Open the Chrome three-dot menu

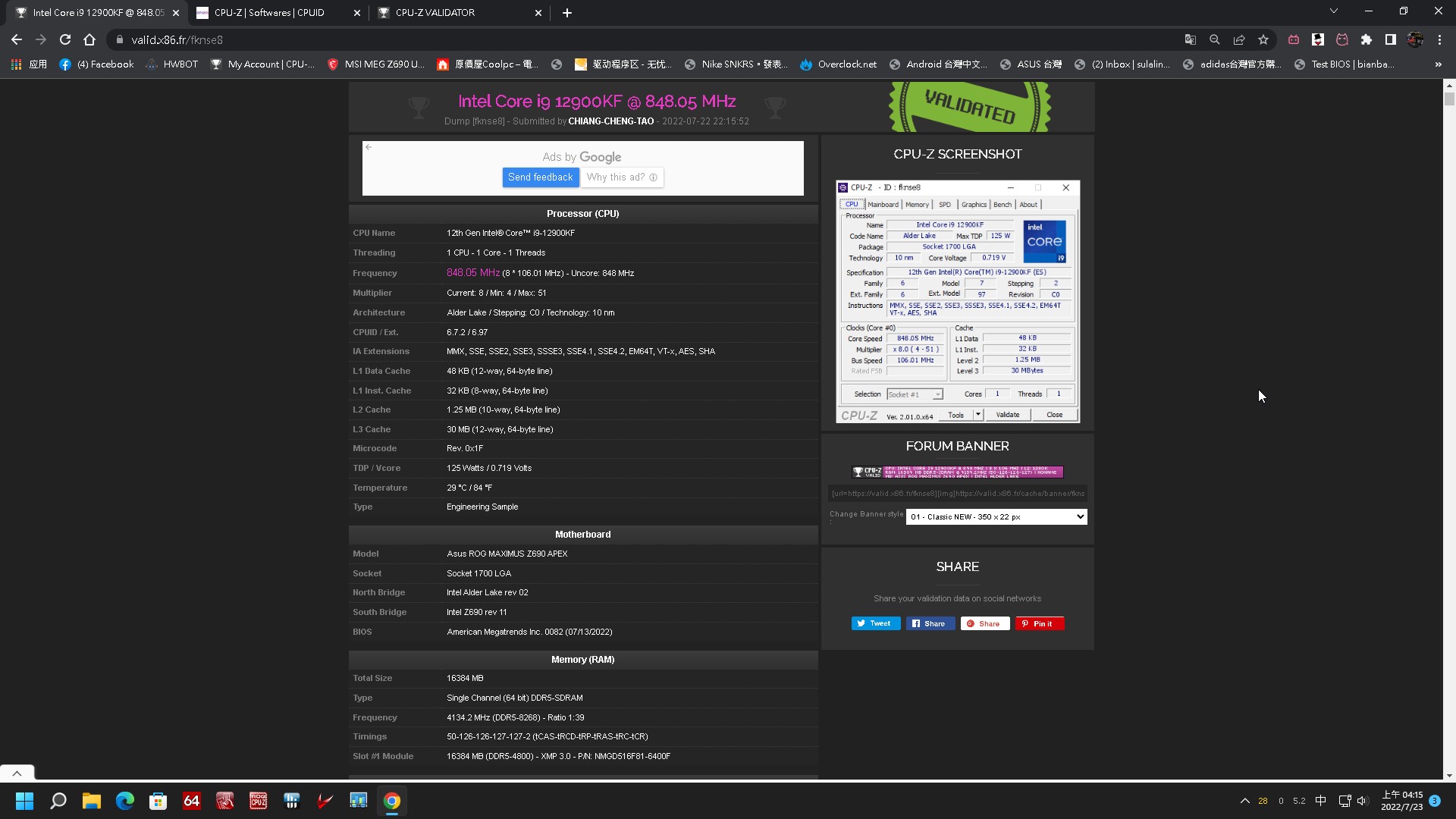pos(1439,39)
